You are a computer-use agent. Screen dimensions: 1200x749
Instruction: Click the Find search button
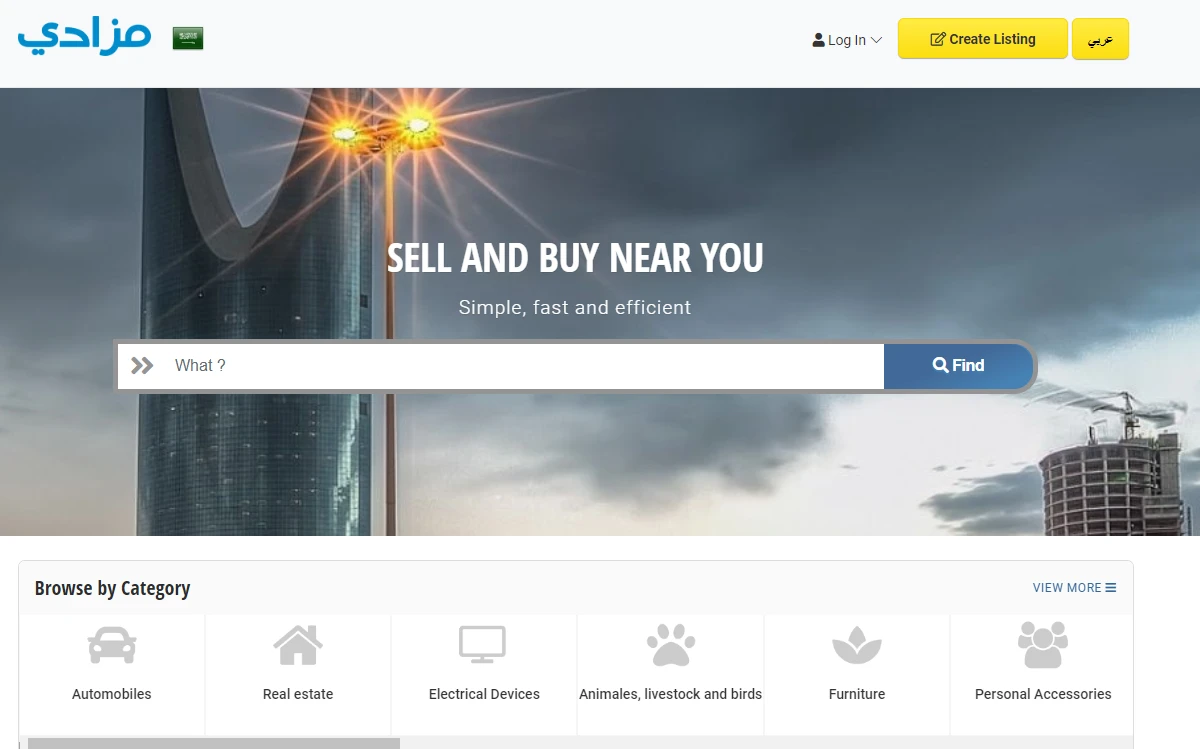[x=959, y=366]
